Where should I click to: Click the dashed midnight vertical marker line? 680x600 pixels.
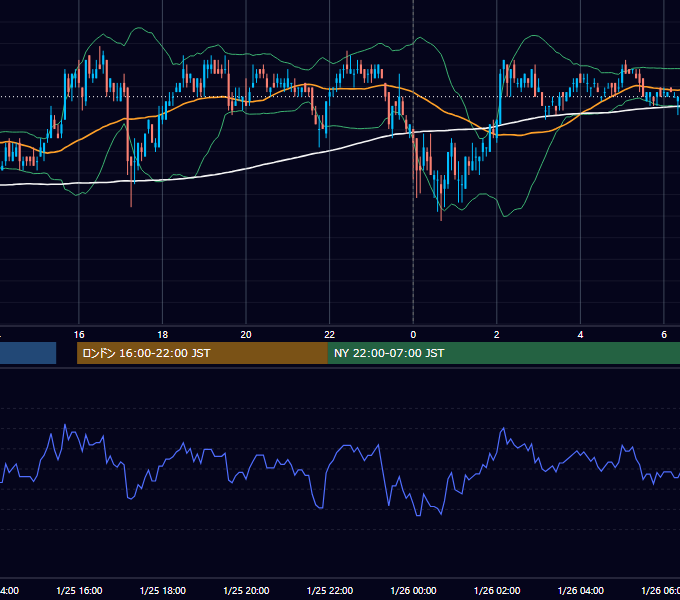point(413,163)
